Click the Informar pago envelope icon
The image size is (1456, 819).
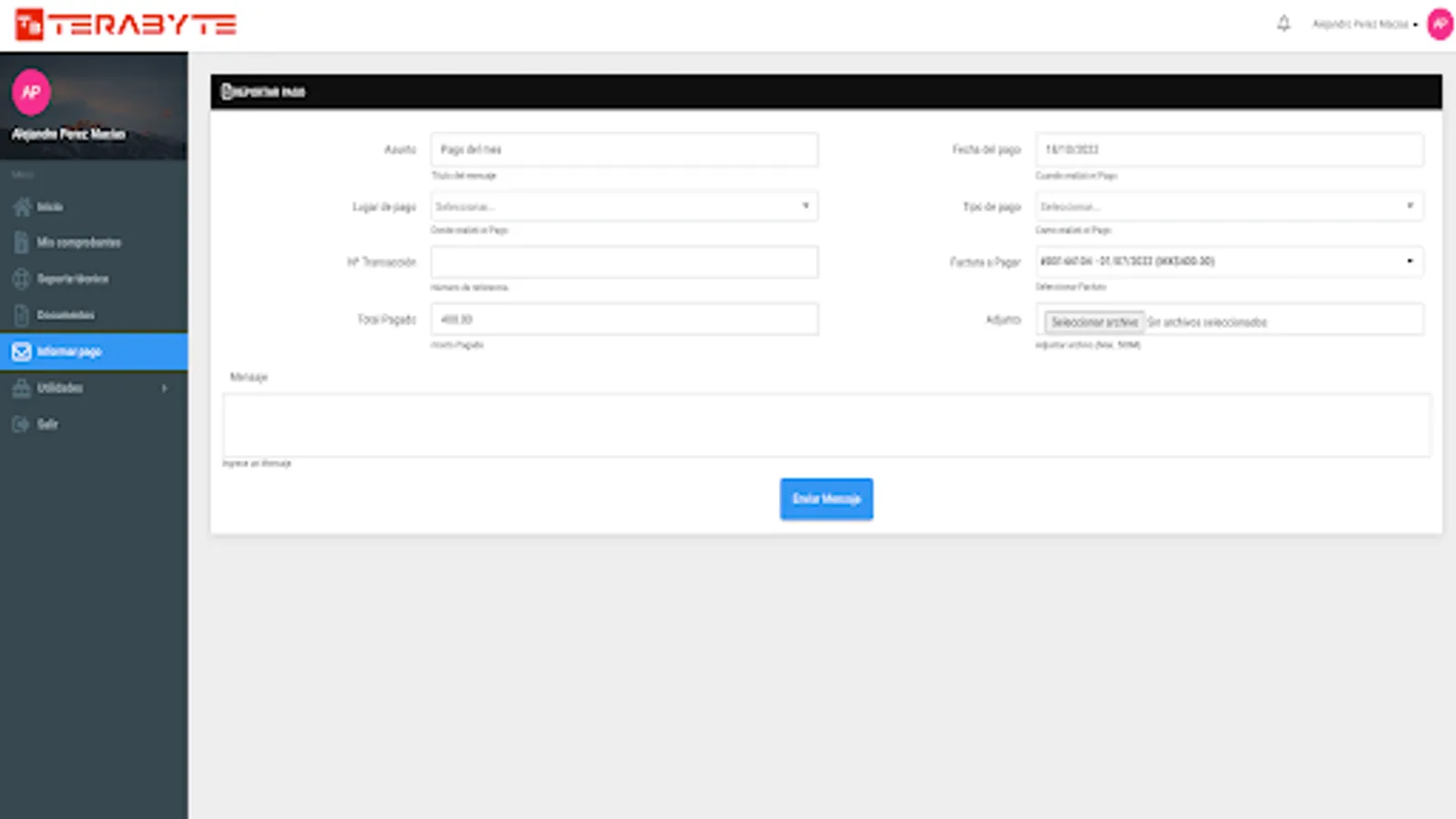(22, 351)
